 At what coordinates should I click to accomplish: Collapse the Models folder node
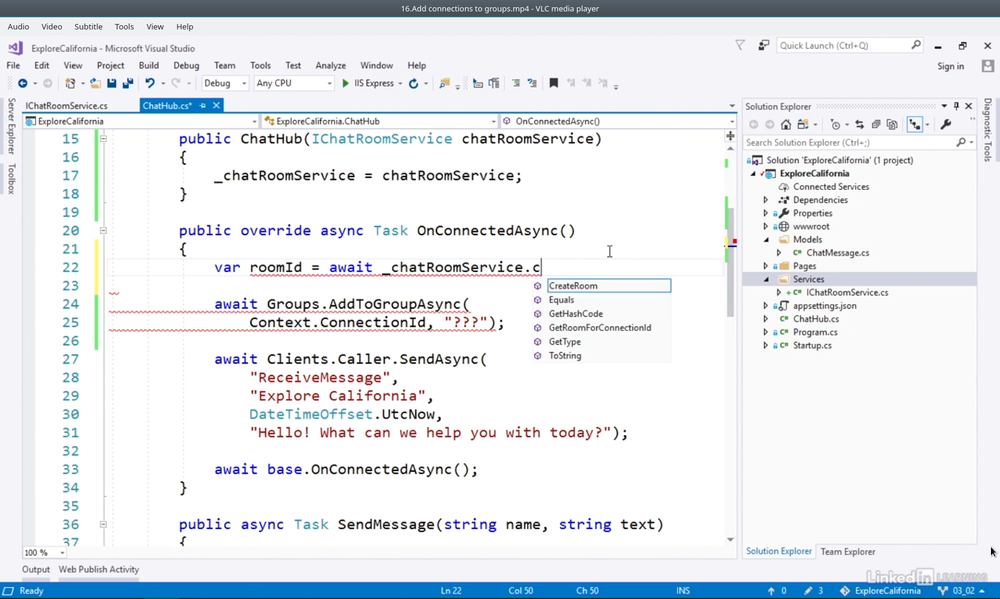[x=766, y=240]
